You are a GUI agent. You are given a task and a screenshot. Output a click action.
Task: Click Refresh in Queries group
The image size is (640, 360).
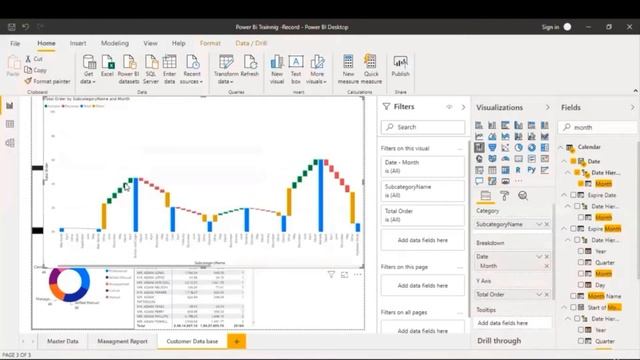tap(250, 66)
